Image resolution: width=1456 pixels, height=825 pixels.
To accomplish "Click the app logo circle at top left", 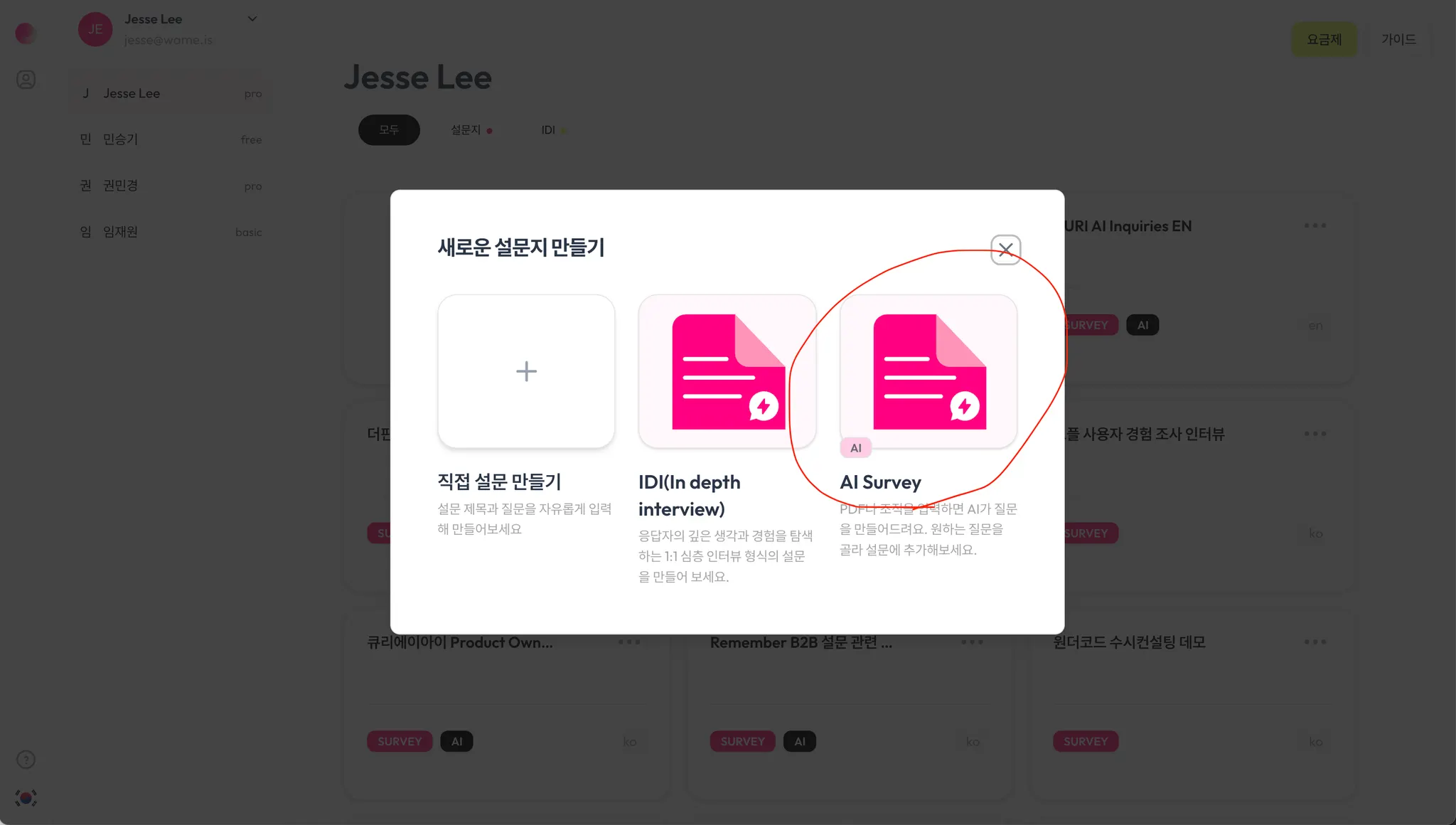I will tap(26, 33).
